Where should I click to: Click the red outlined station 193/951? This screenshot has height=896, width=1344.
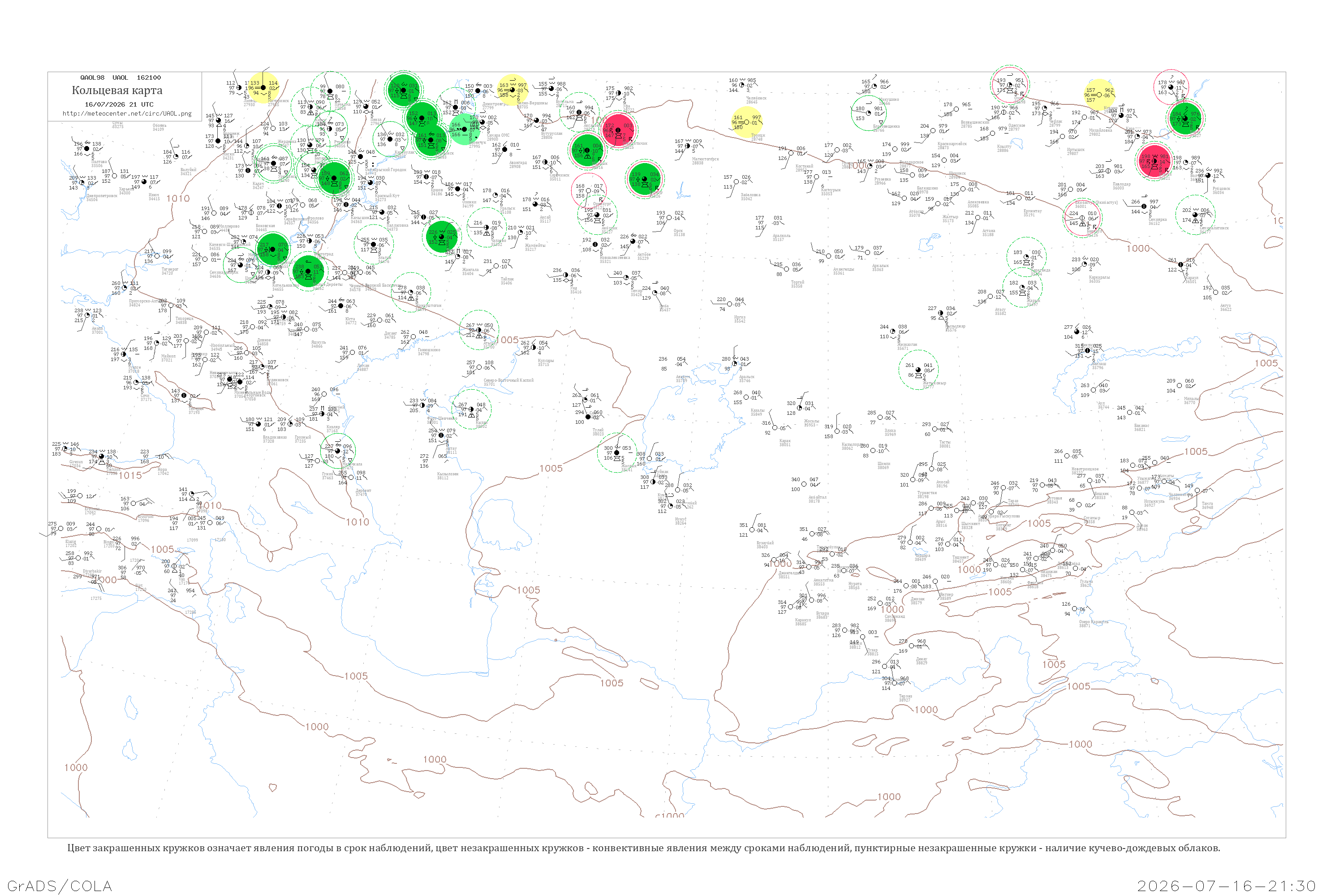click(1010, 85)
